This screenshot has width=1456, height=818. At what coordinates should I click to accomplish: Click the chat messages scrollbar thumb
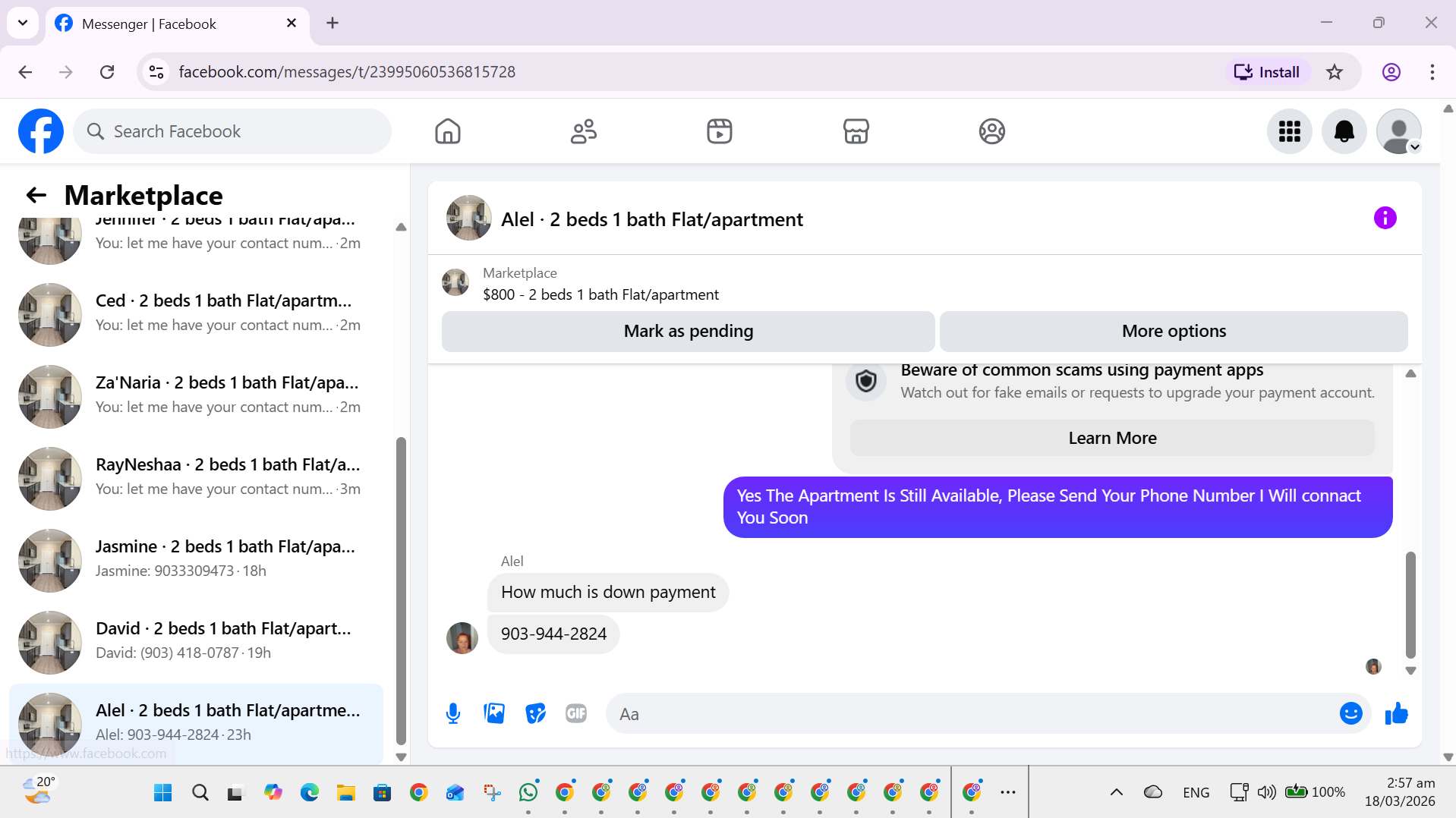[1410, 605]
